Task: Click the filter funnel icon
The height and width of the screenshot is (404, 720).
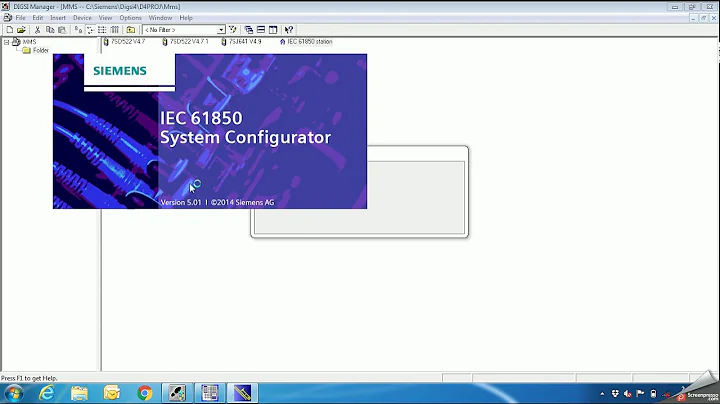Action: pyautogui.click(x=233, y=30)
